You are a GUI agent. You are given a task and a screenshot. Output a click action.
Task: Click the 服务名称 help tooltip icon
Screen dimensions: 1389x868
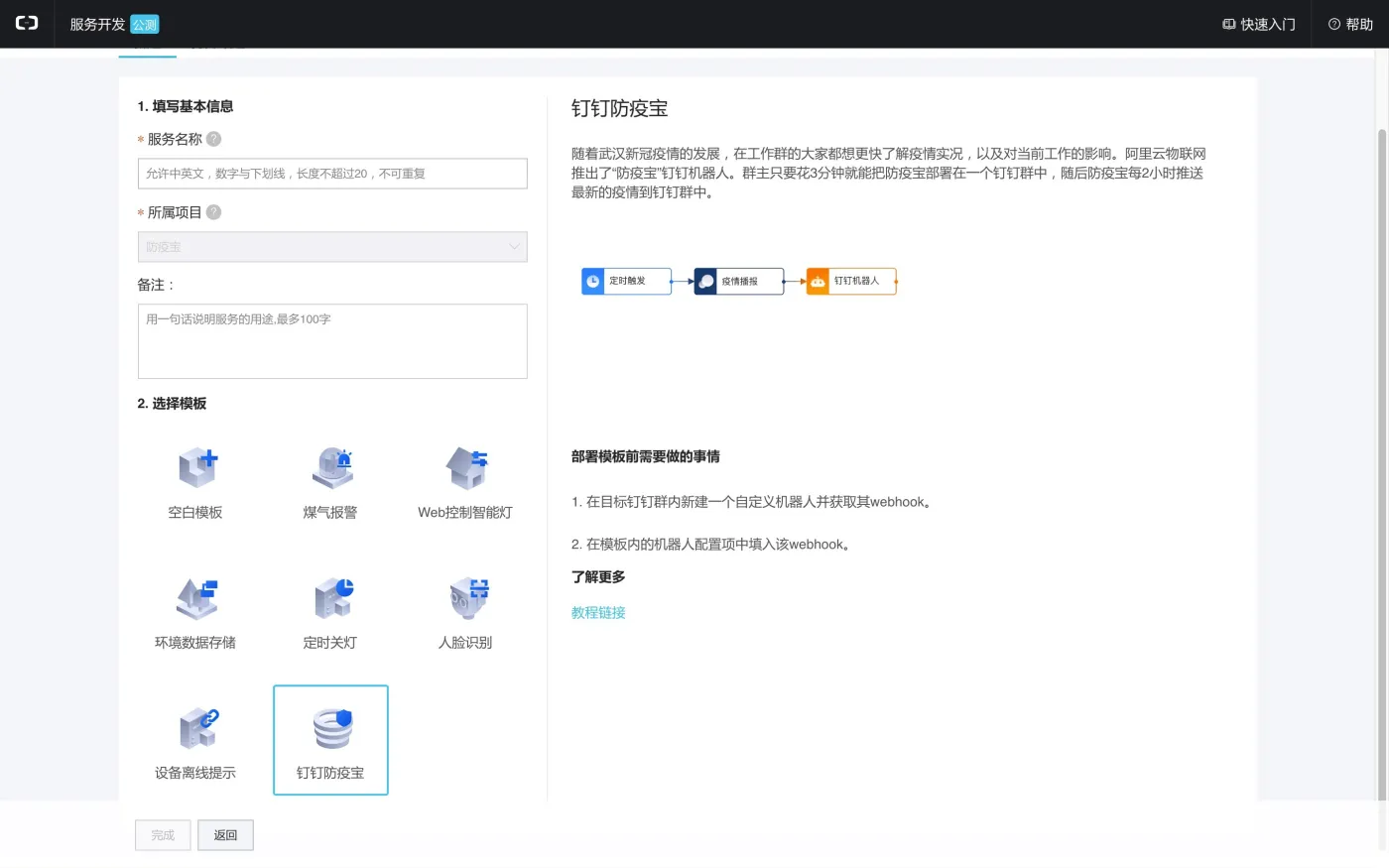tap(213, 139)
